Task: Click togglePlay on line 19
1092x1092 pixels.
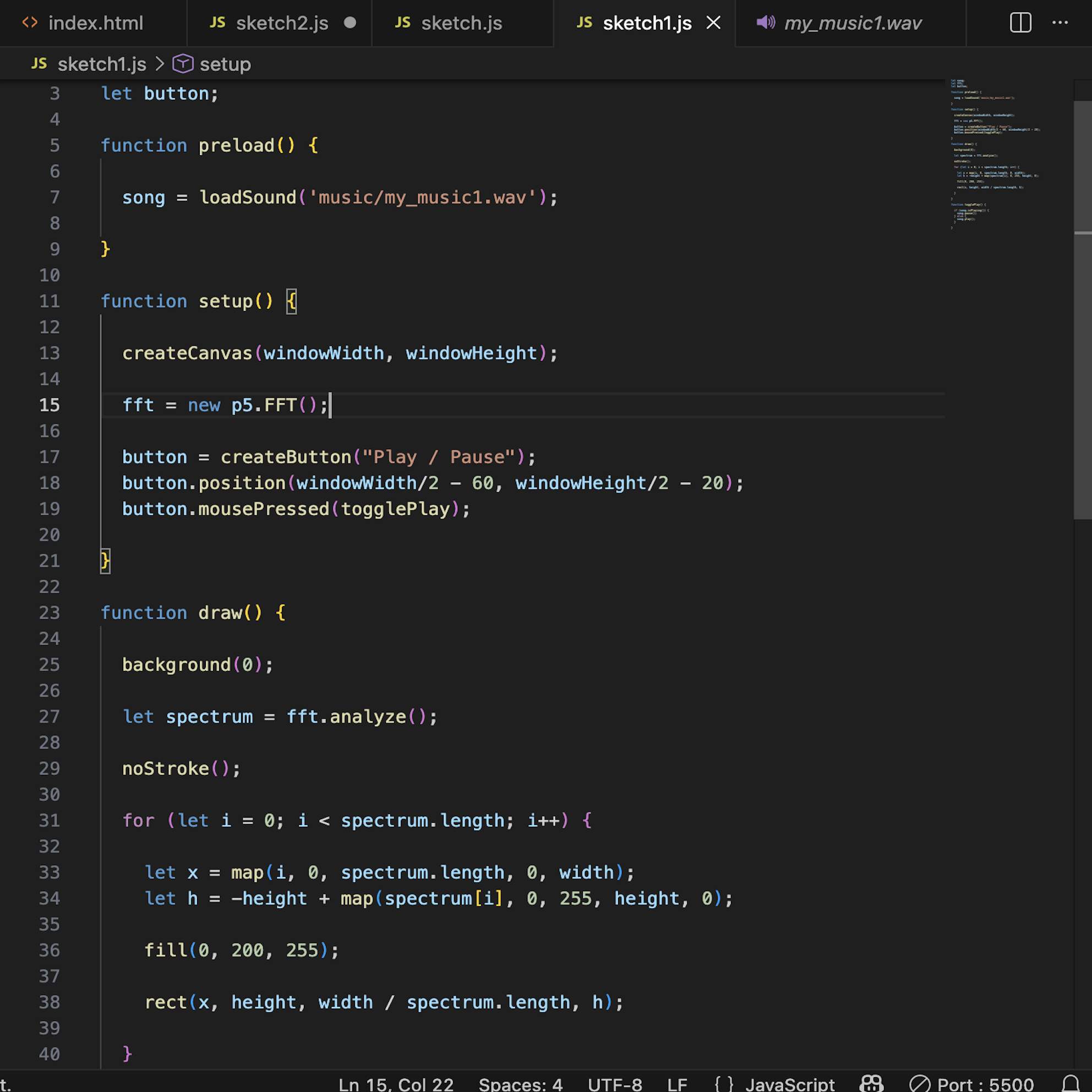Action: (396, 509)
